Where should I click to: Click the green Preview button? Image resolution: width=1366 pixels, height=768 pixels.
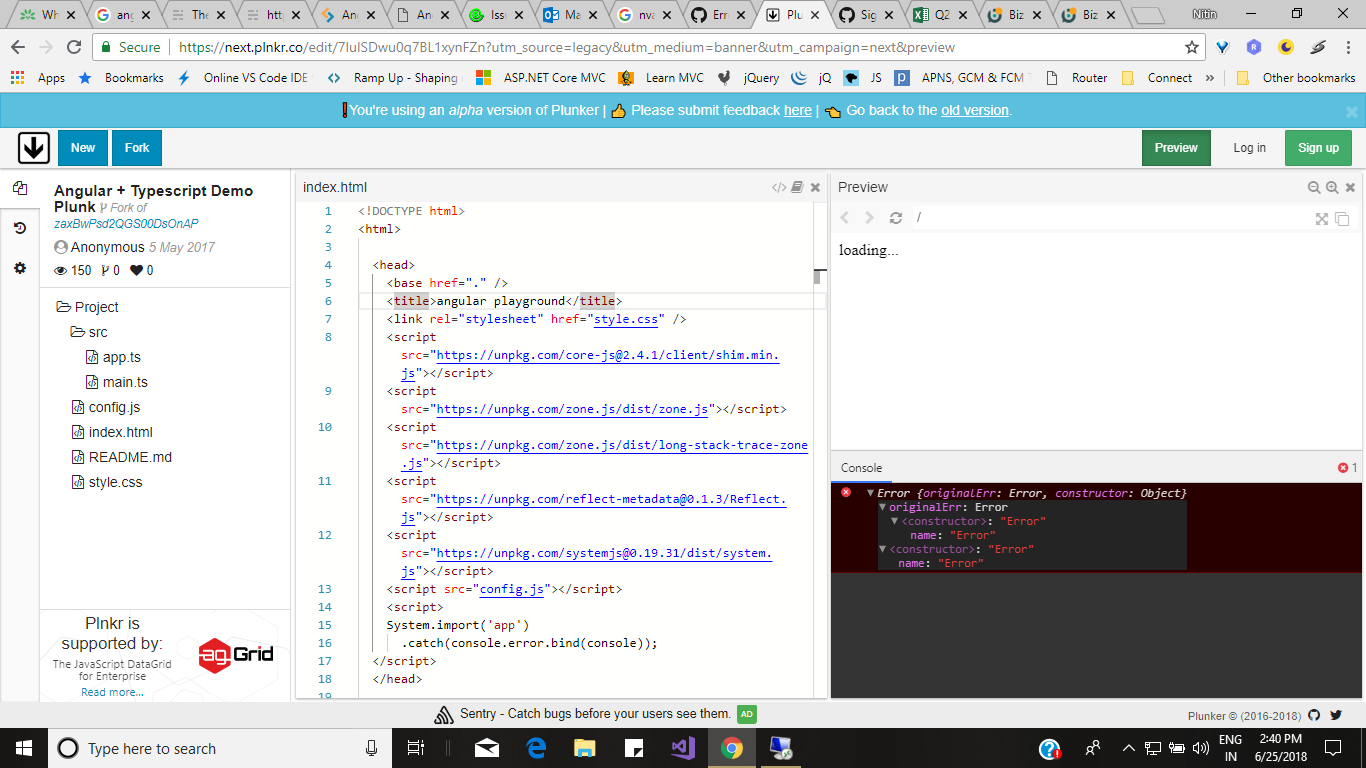[1176, 147]
